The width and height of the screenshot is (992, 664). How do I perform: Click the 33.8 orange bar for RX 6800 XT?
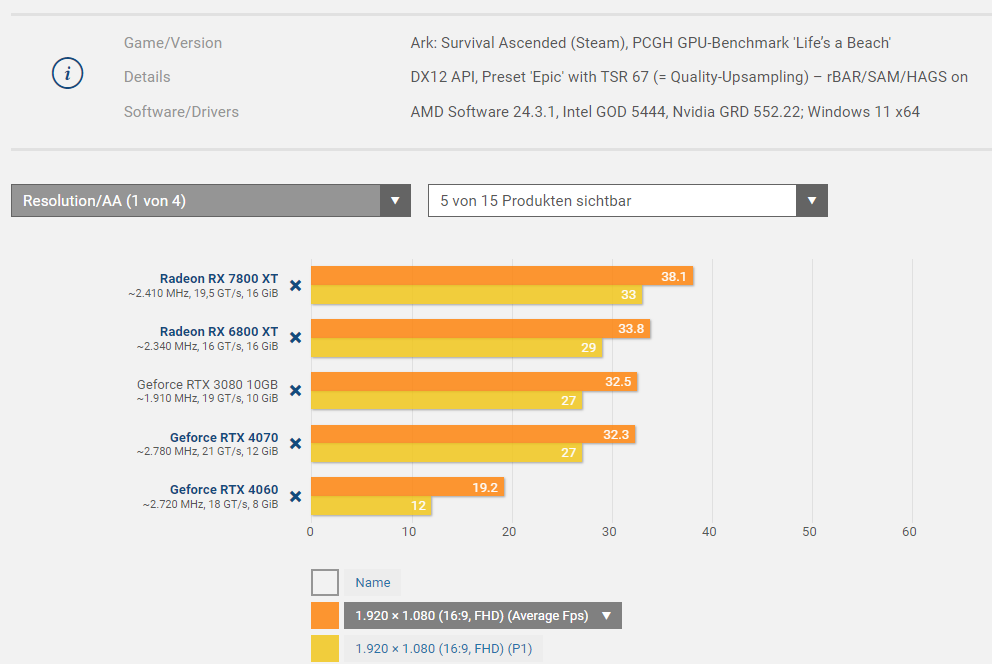click(481, 329)
